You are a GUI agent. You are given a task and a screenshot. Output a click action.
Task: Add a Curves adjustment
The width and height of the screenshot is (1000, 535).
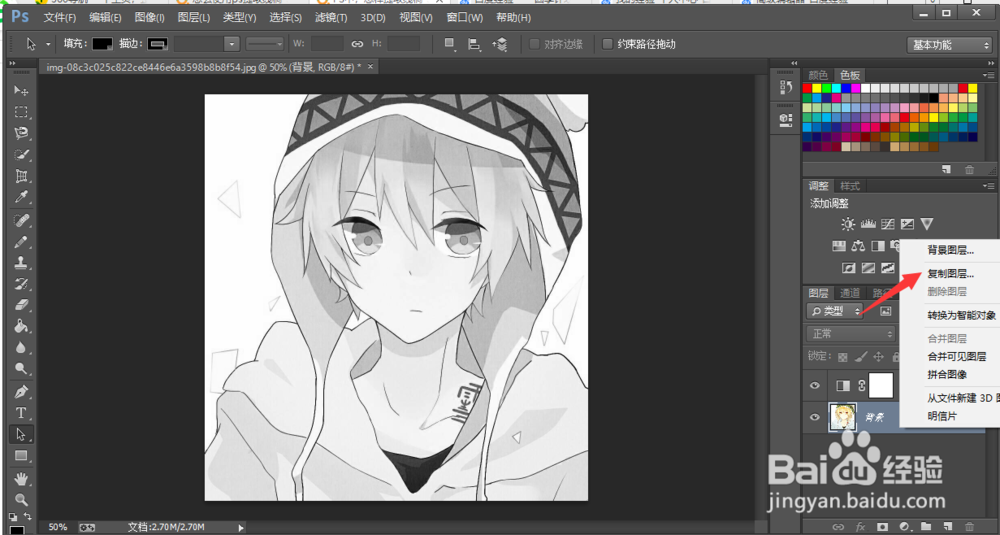(888, 224)
